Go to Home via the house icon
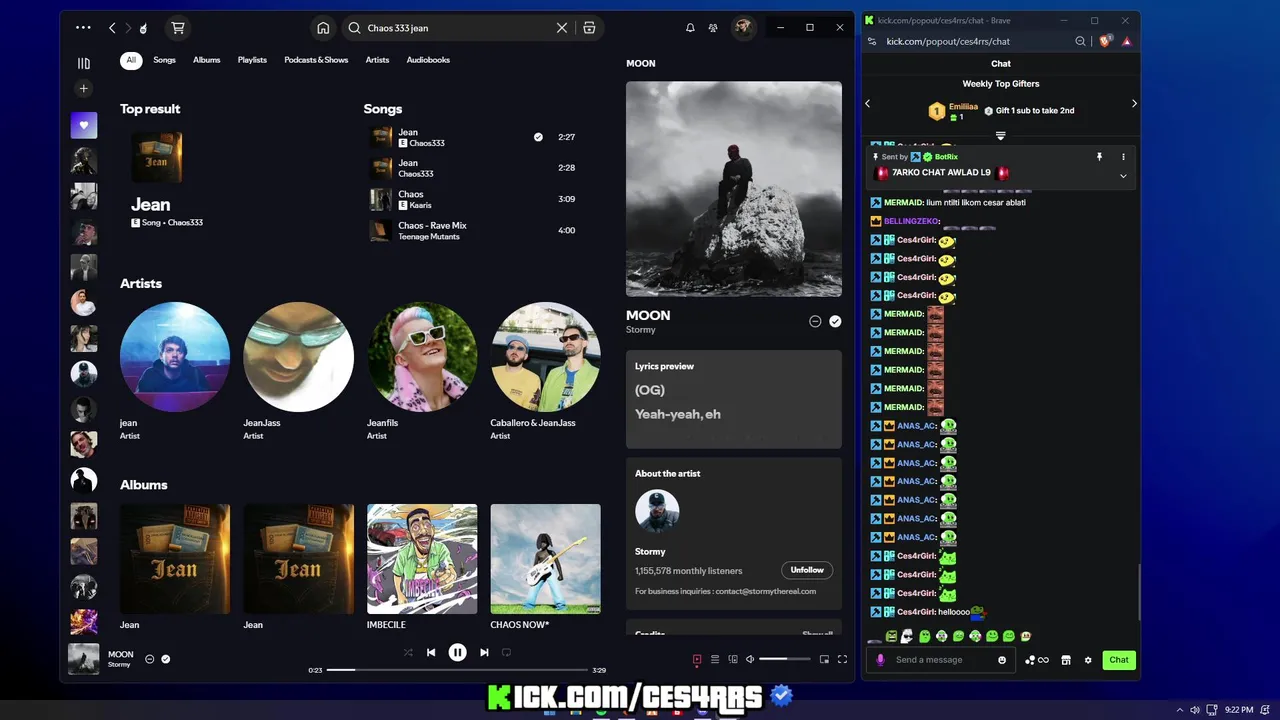Viewport: 1280px width, 720px height. click(323, 28)
